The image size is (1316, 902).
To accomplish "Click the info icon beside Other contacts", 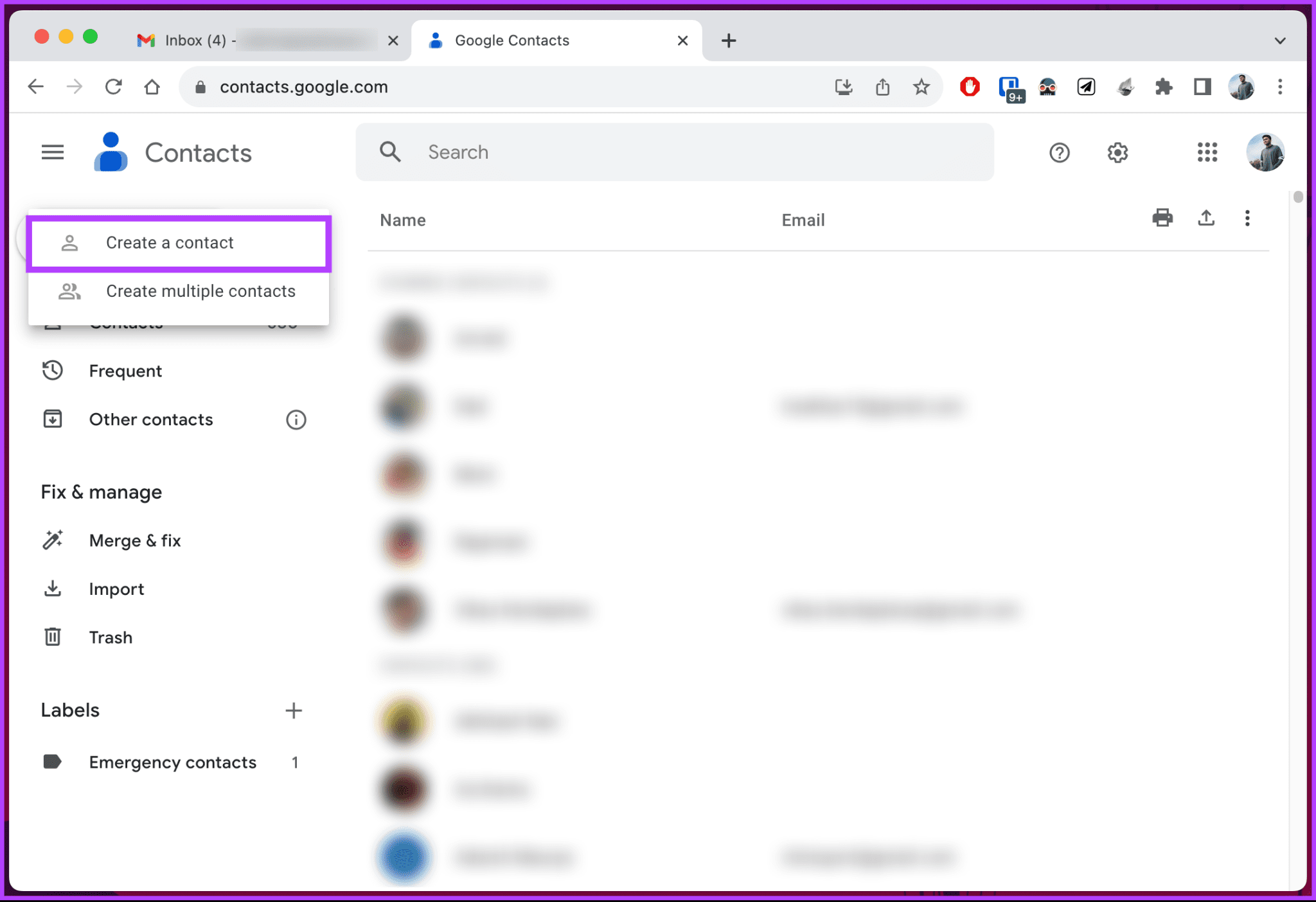I will [296, 420].
